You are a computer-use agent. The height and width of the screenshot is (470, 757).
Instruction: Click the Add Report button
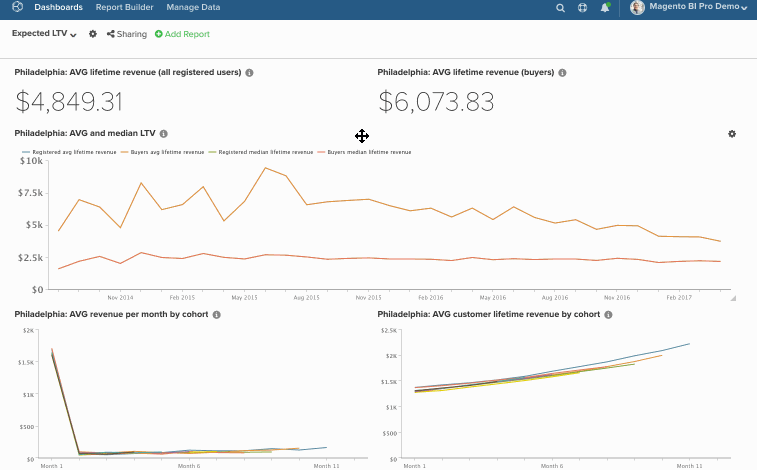pos(182,34)
